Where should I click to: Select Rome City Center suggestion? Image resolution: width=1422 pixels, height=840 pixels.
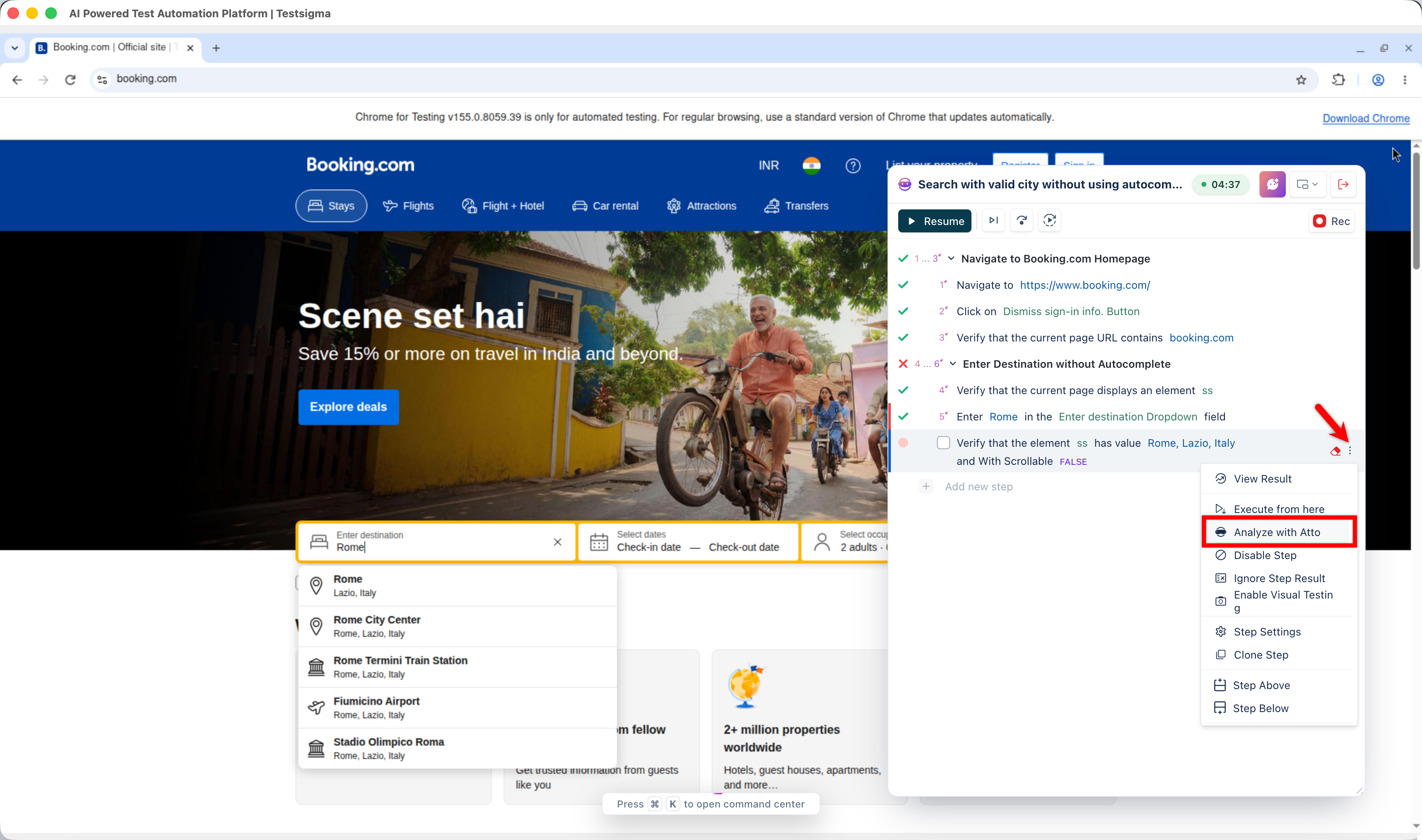458,627
